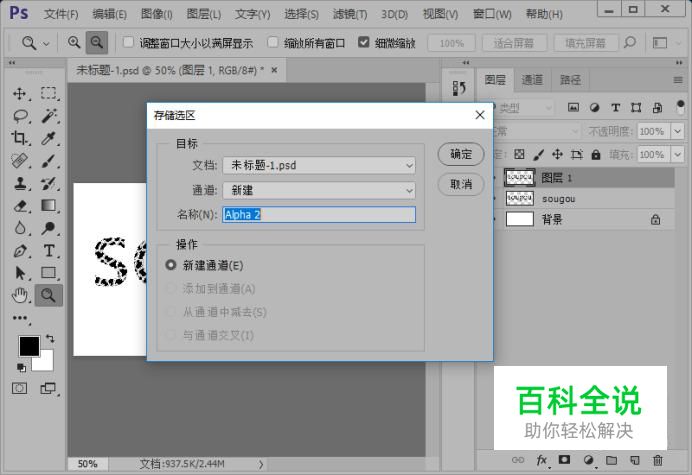Switch to the 路径 tab
The width and height of the screenshot is (692, 475).
coord(570,80)
